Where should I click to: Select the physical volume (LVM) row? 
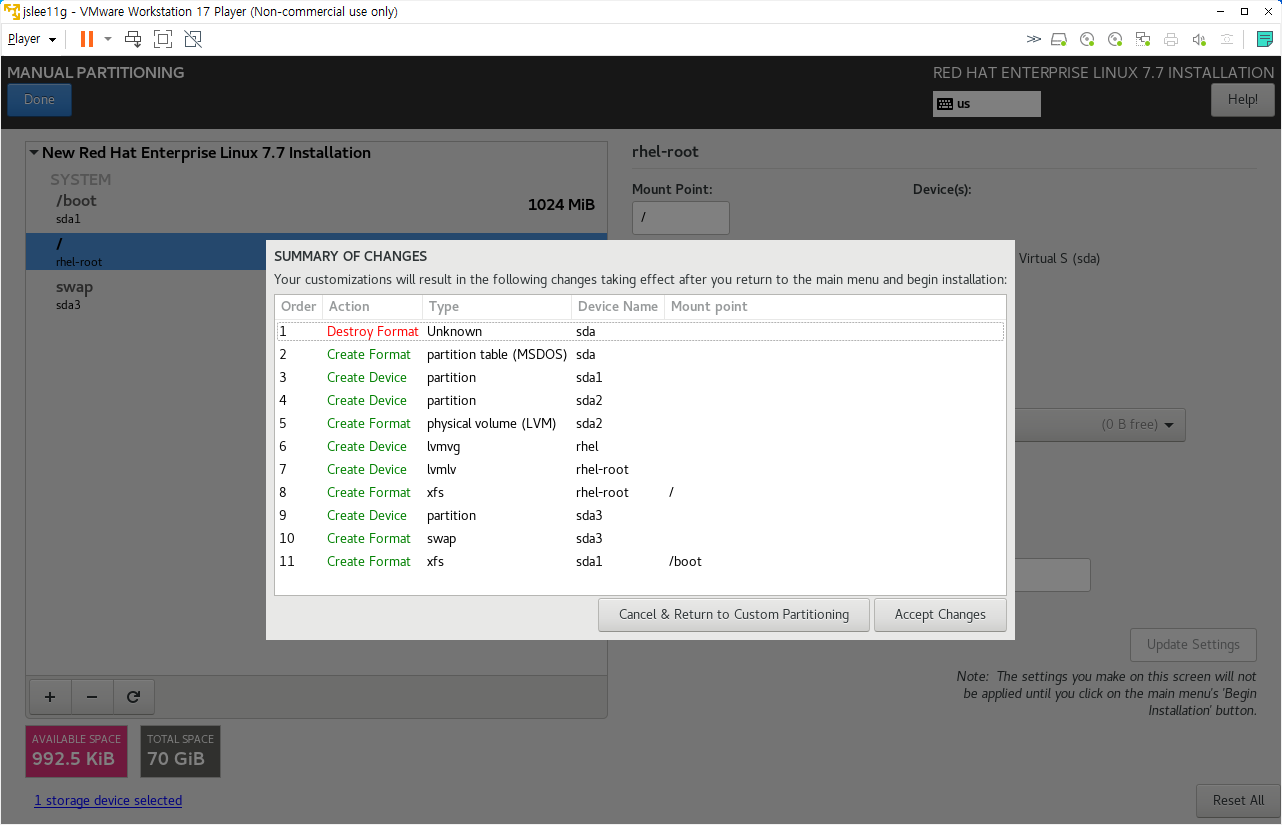click(x=640, y=423)
